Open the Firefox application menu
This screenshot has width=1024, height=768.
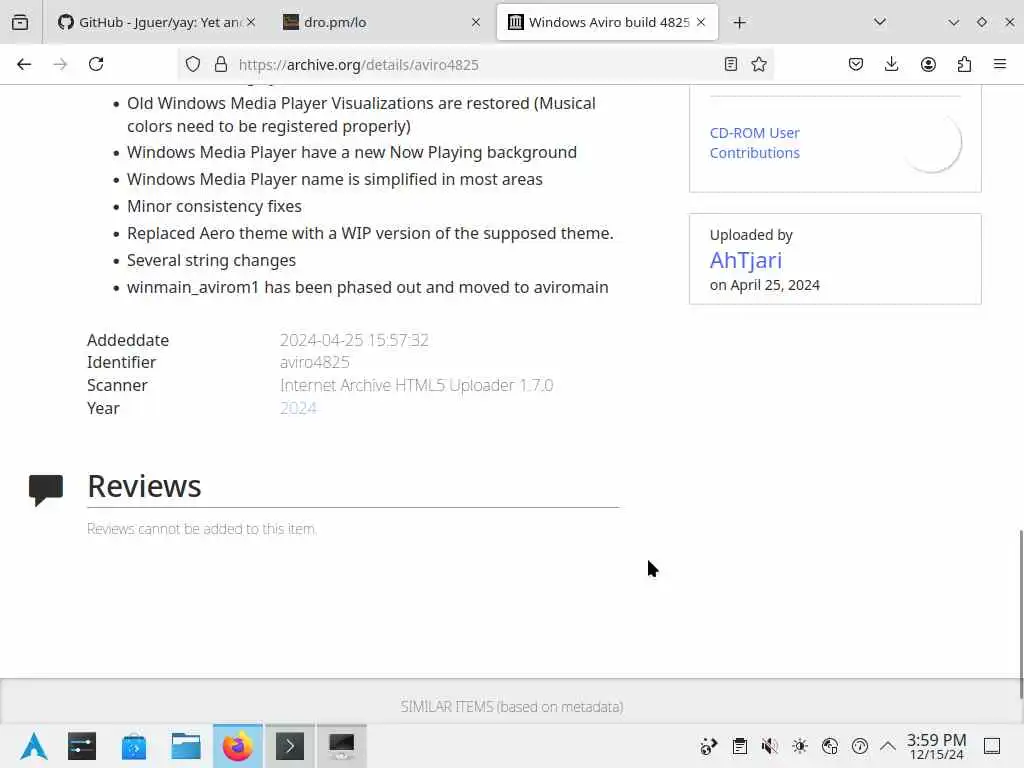1000,64
